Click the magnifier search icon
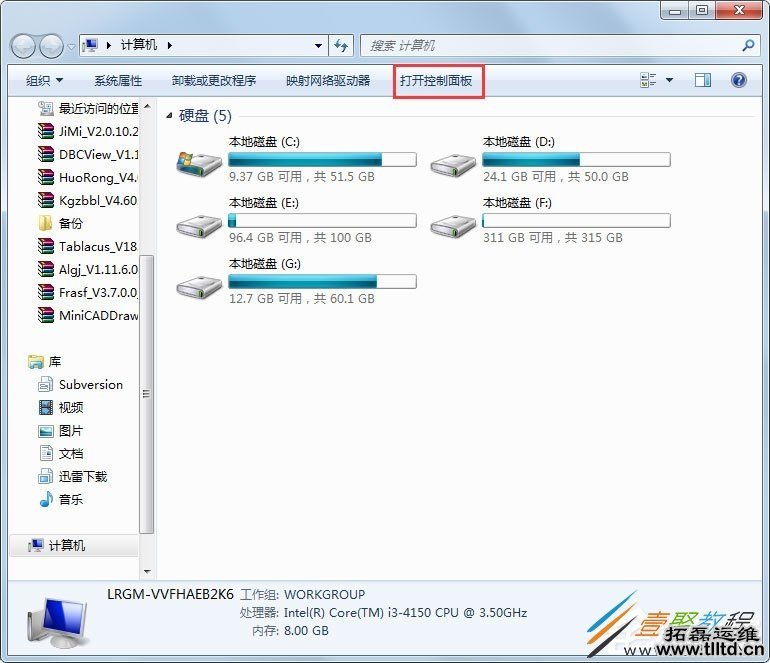The image size is (770, 663). tap(748, 46)
